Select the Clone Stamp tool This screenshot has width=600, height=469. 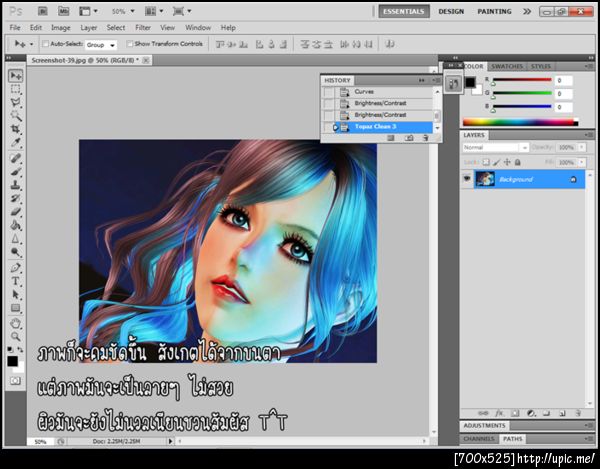[x=16, y=185]
